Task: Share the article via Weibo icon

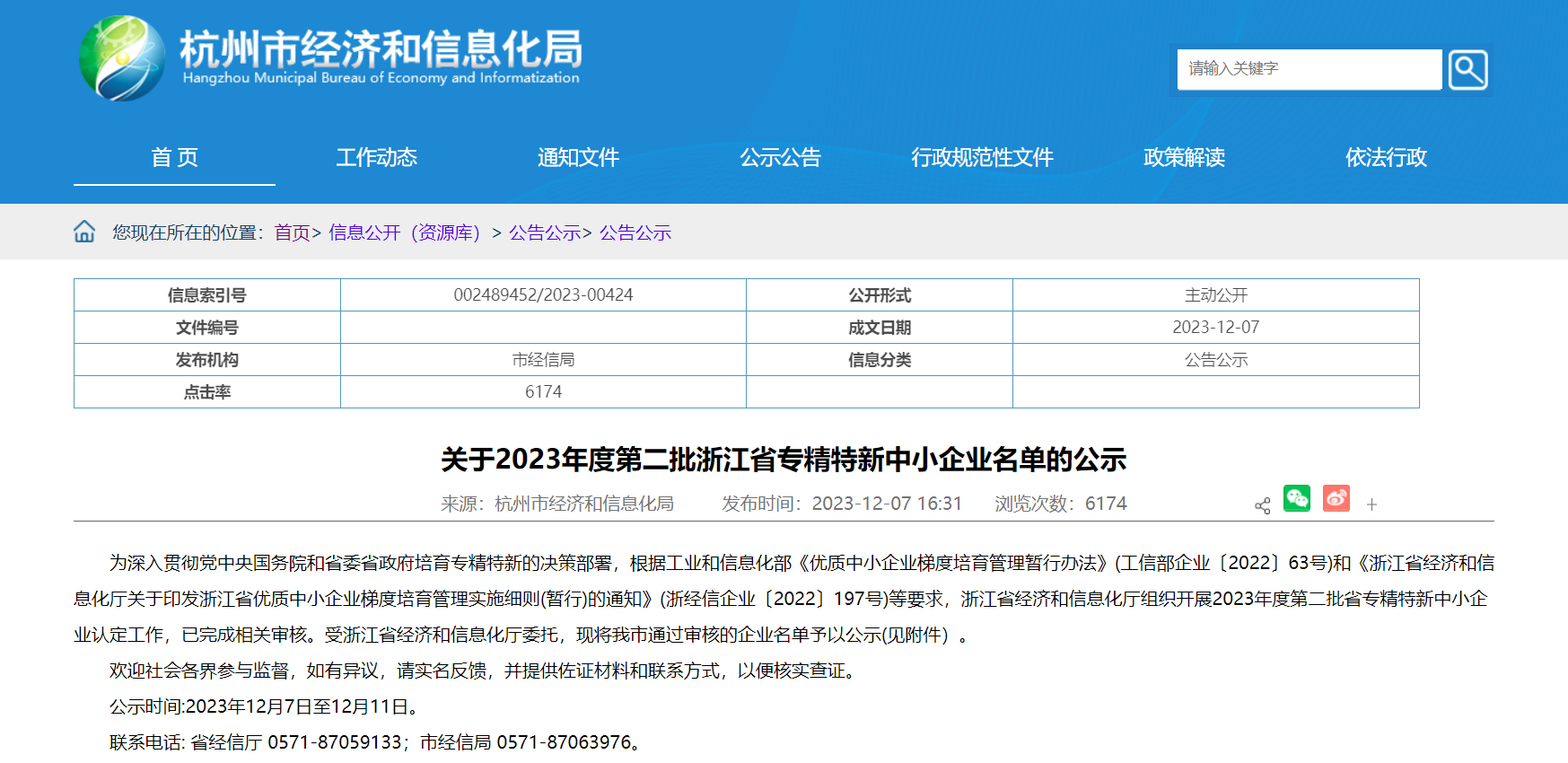Action: (1336, 498)
